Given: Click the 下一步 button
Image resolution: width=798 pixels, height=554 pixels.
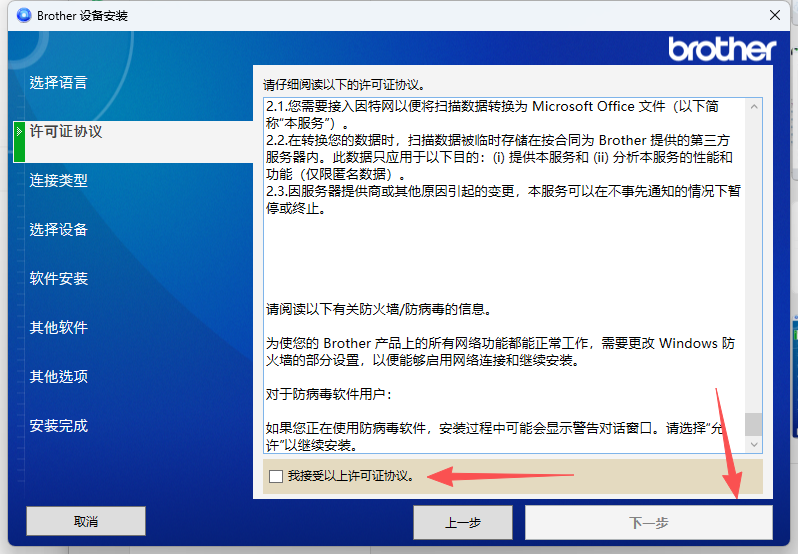Looking at the screenshot, I should click(x=648, y=522).
